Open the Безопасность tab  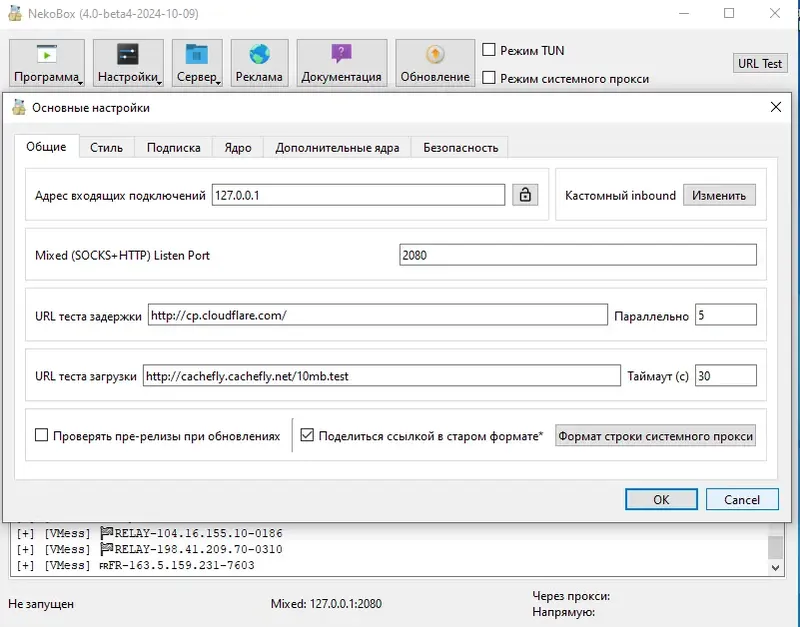[460, 147]
